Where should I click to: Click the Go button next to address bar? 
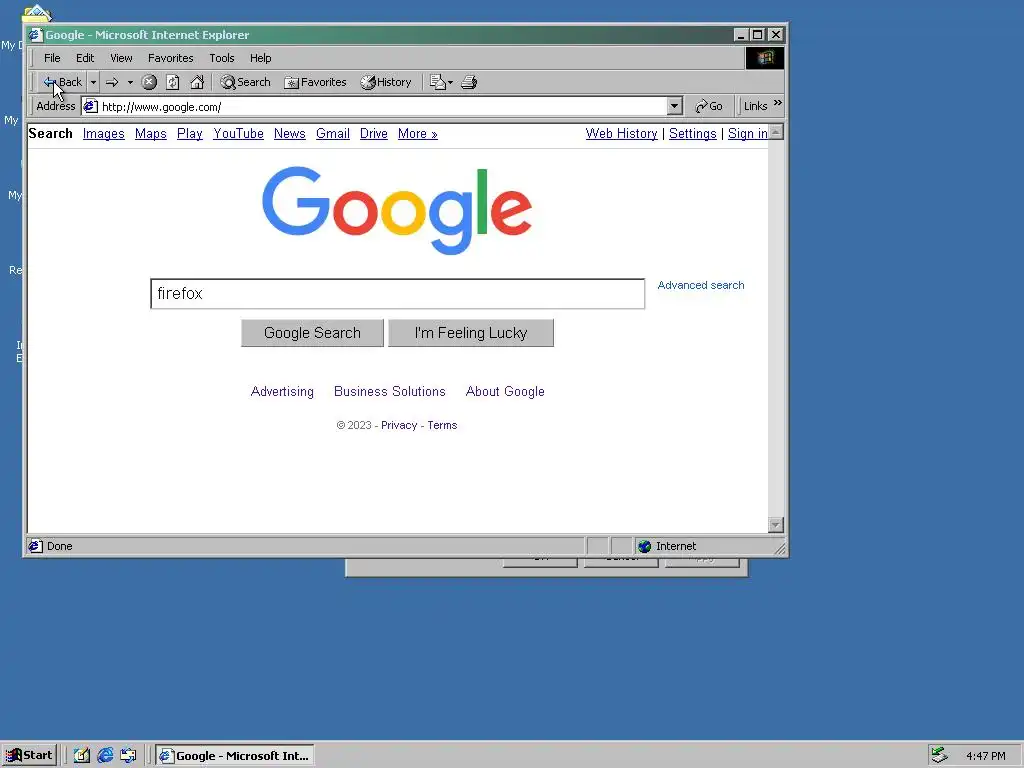click(709, 106)
